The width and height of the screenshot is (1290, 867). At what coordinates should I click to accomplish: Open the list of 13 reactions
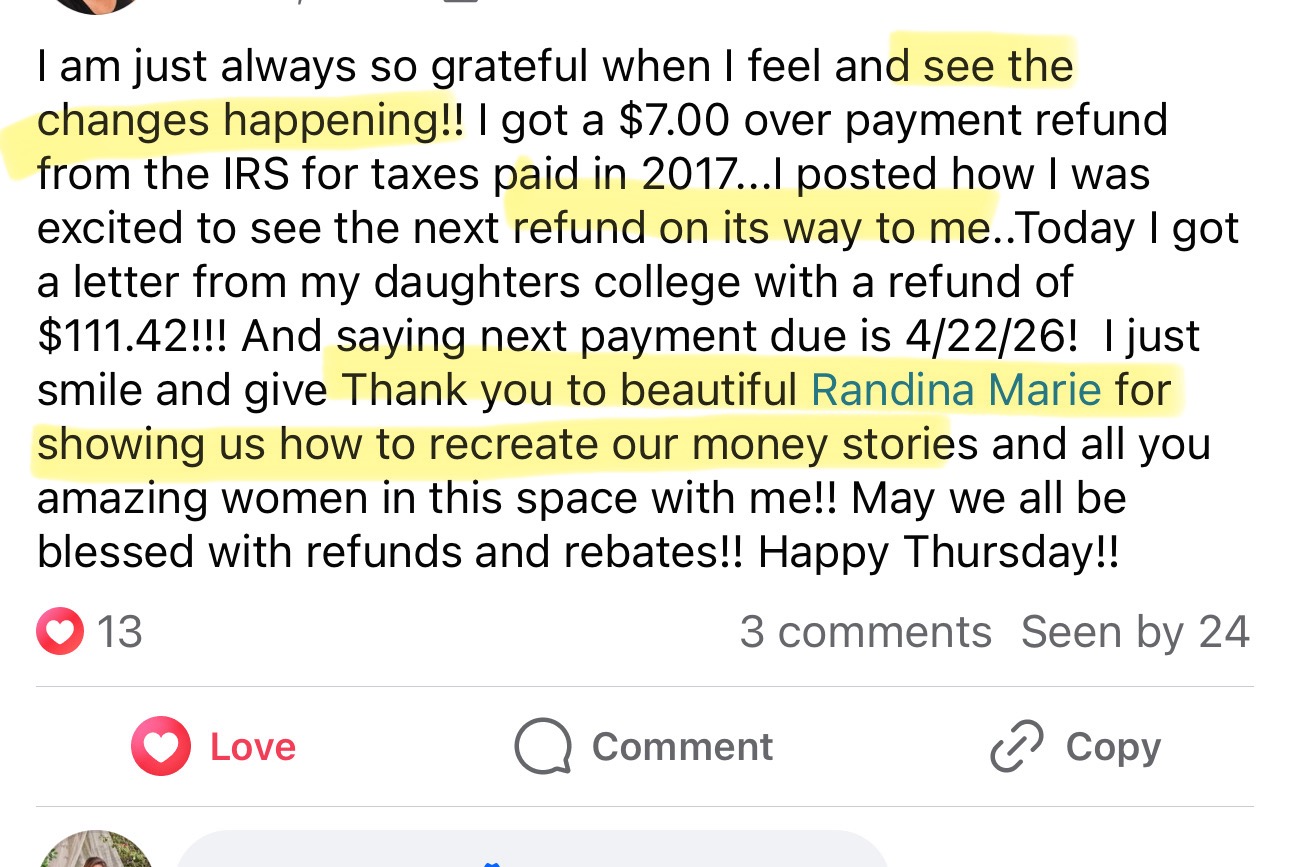119,632
